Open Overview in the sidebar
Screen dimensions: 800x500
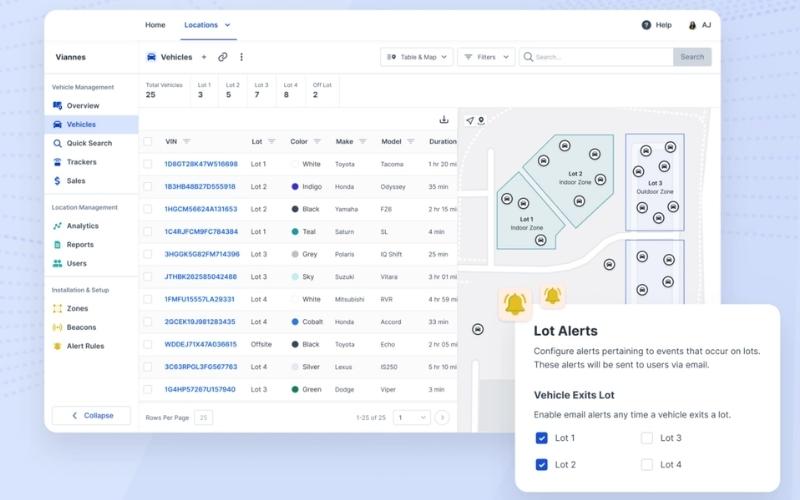coord(91,106)
